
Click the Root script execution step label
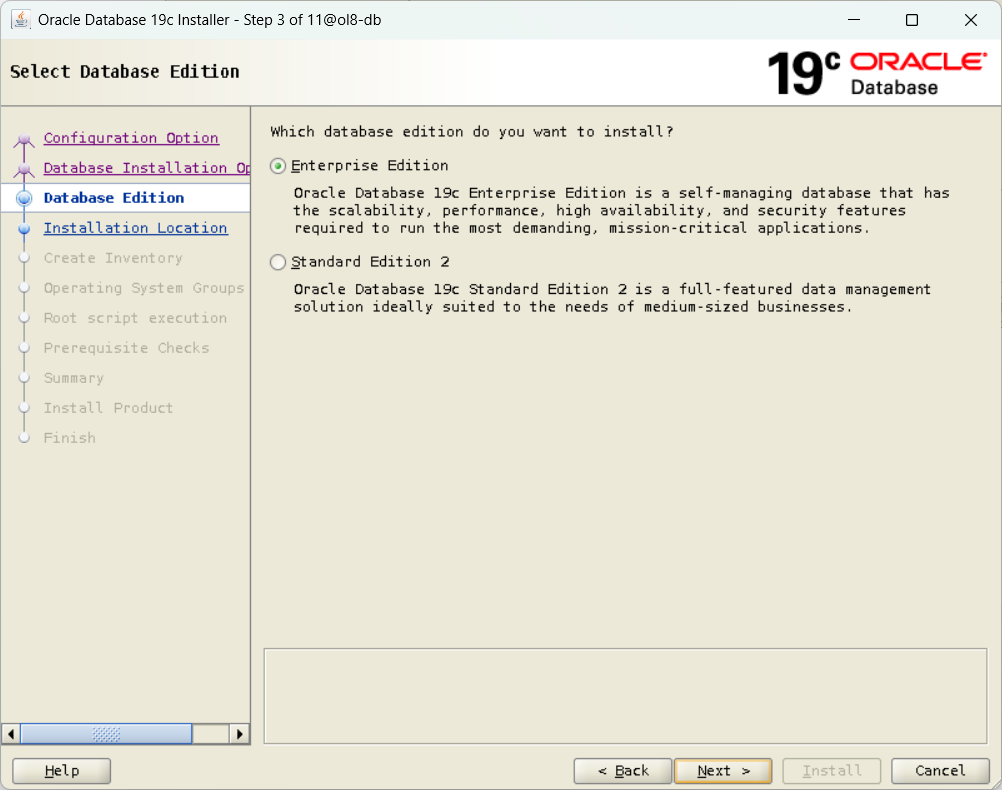[135, 318]
